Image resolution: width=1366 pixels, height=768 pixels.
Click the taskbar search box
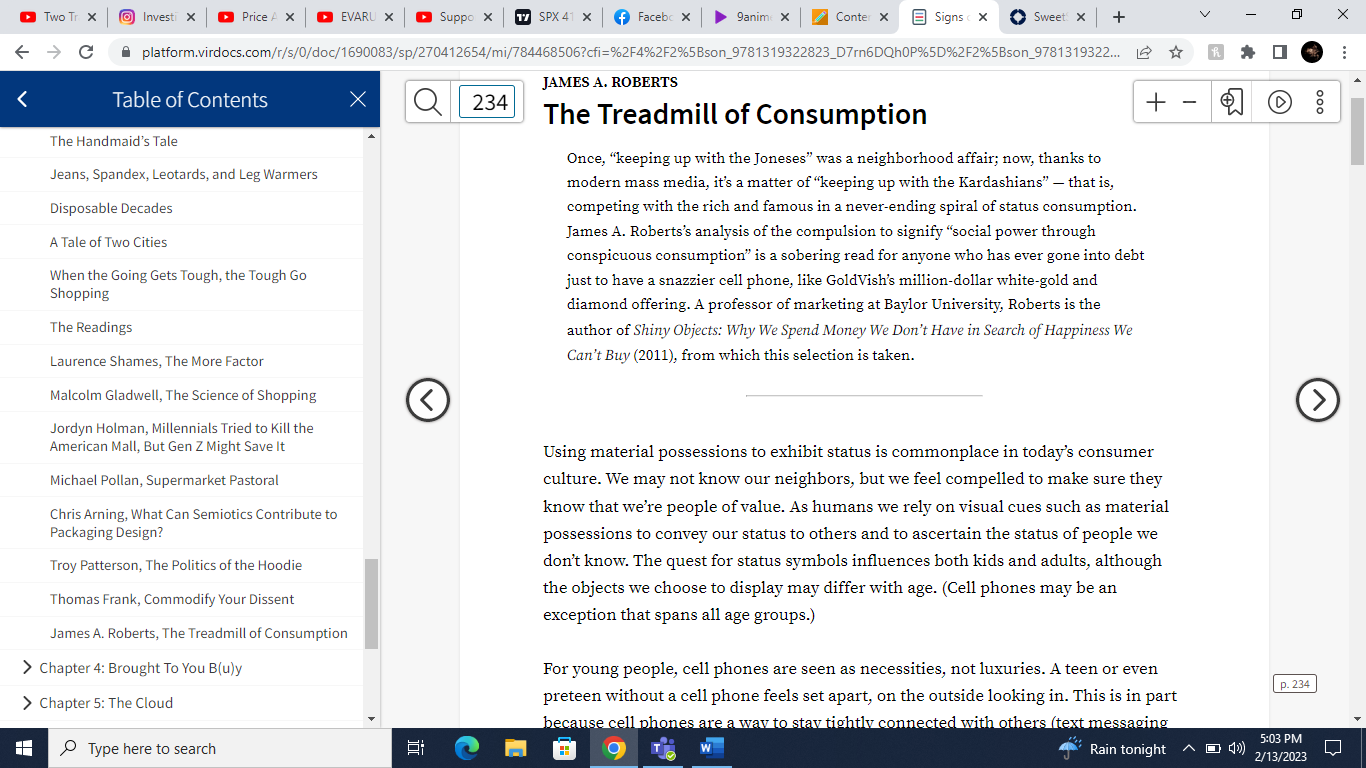(x=220, y=748)
